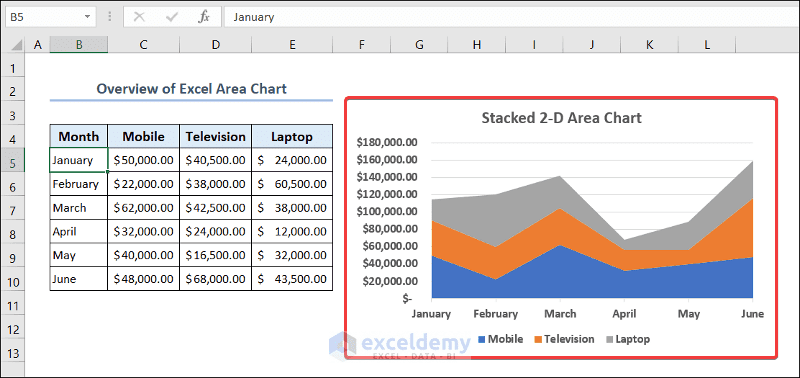This screenshot has width=800, height=378.
Task: Click the March cell in Month column
Action: [79, 208]
